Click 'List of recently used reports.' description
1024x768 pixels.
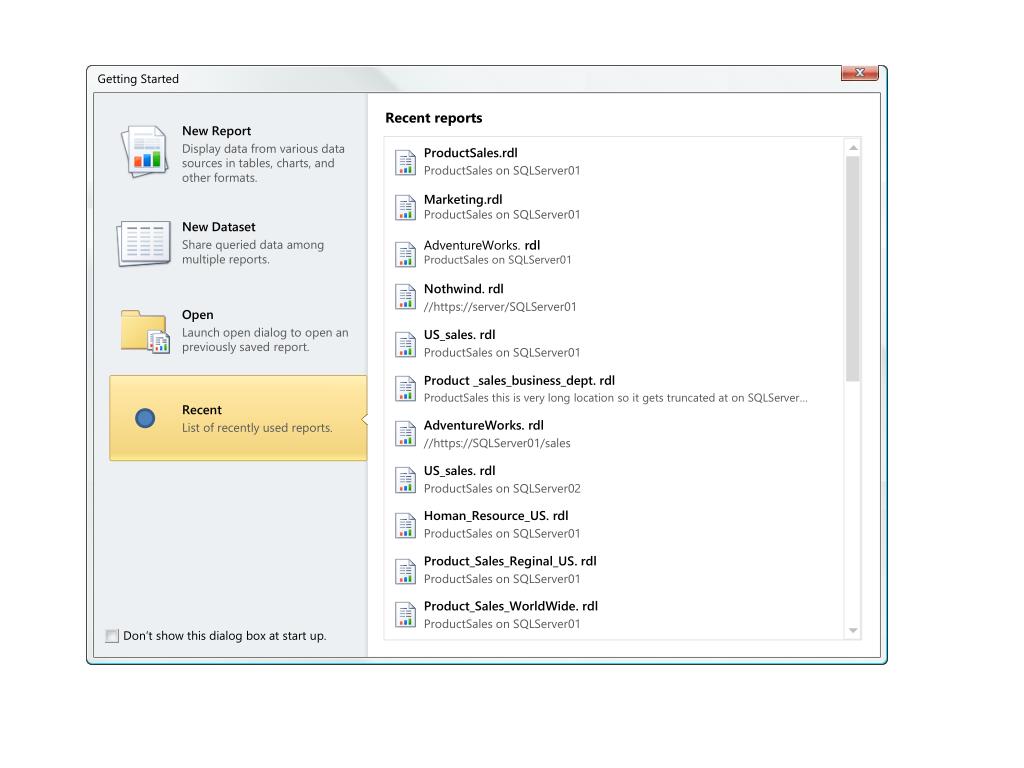257,428
